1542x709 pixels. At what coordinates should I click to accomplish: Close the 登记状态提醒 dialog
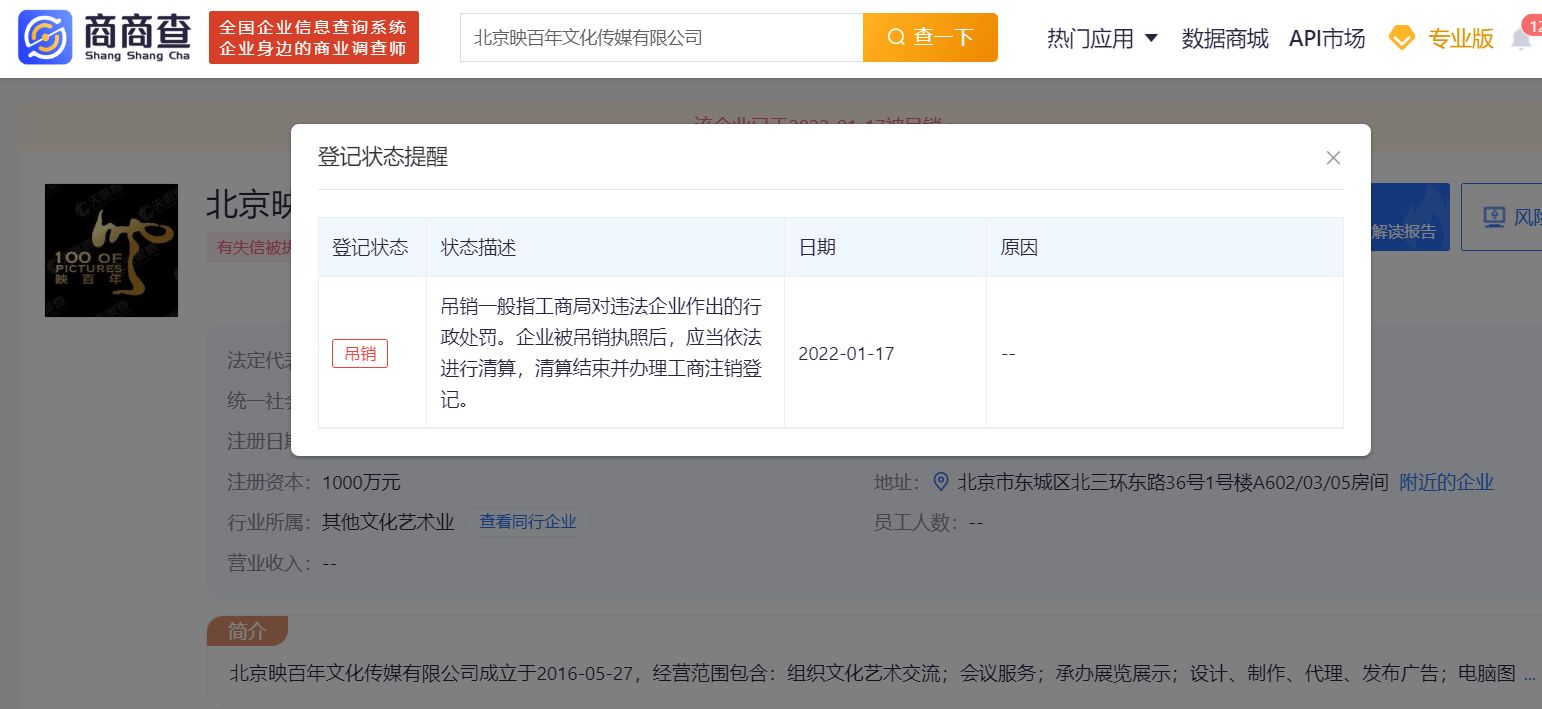(1333, 158)
